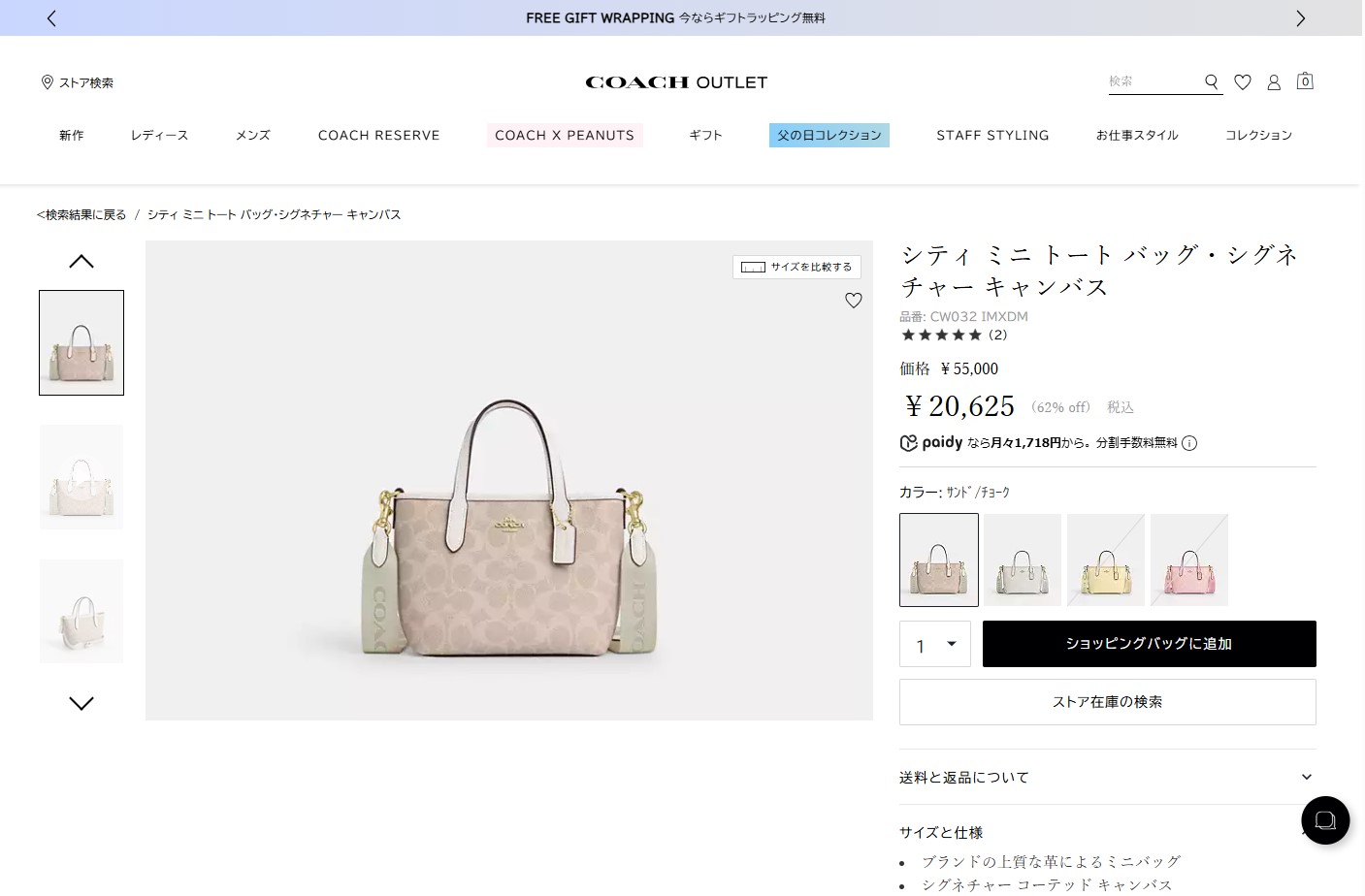Screen dimensions: 1365x896
Task: Open the 父の日コレクション menu
Action: coord(829,135)
